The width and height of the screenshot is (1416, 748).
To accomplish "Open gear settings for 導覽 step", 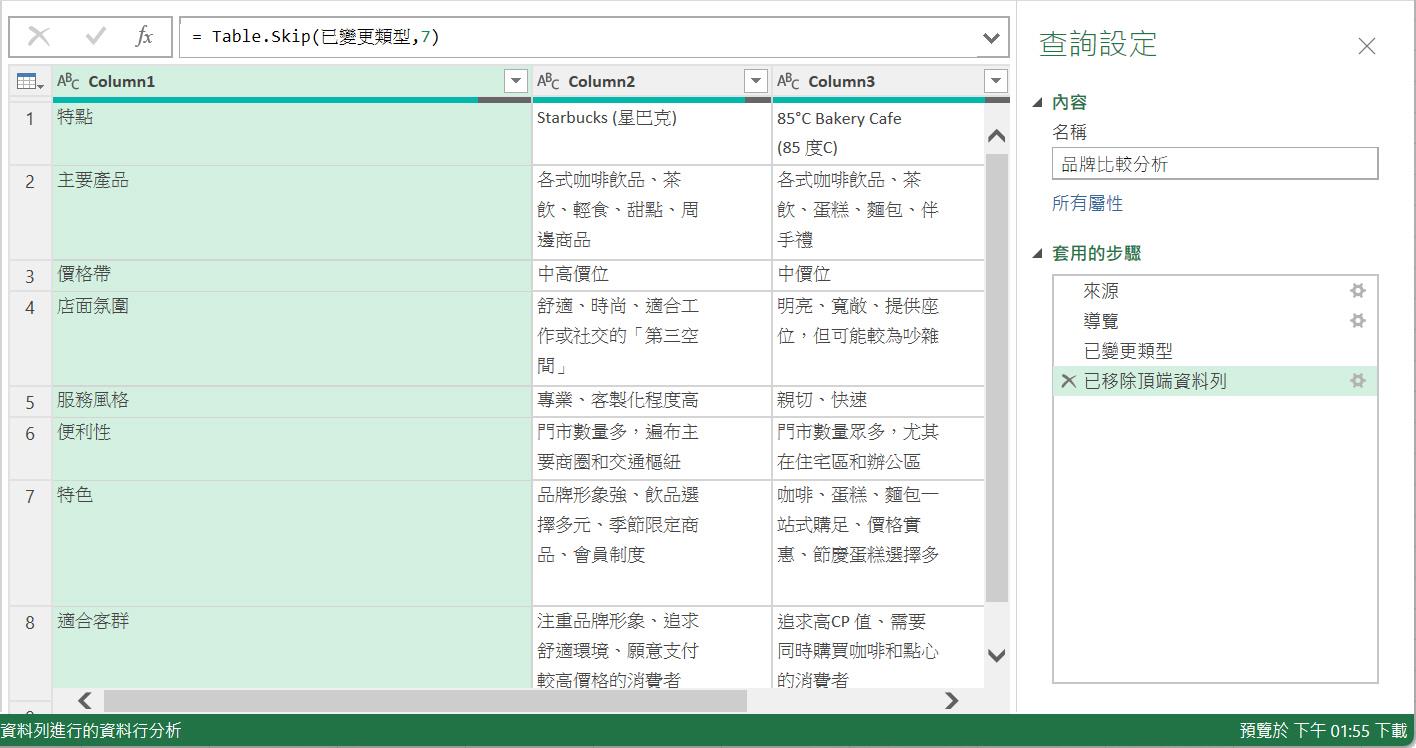I will click(1357, 321).
